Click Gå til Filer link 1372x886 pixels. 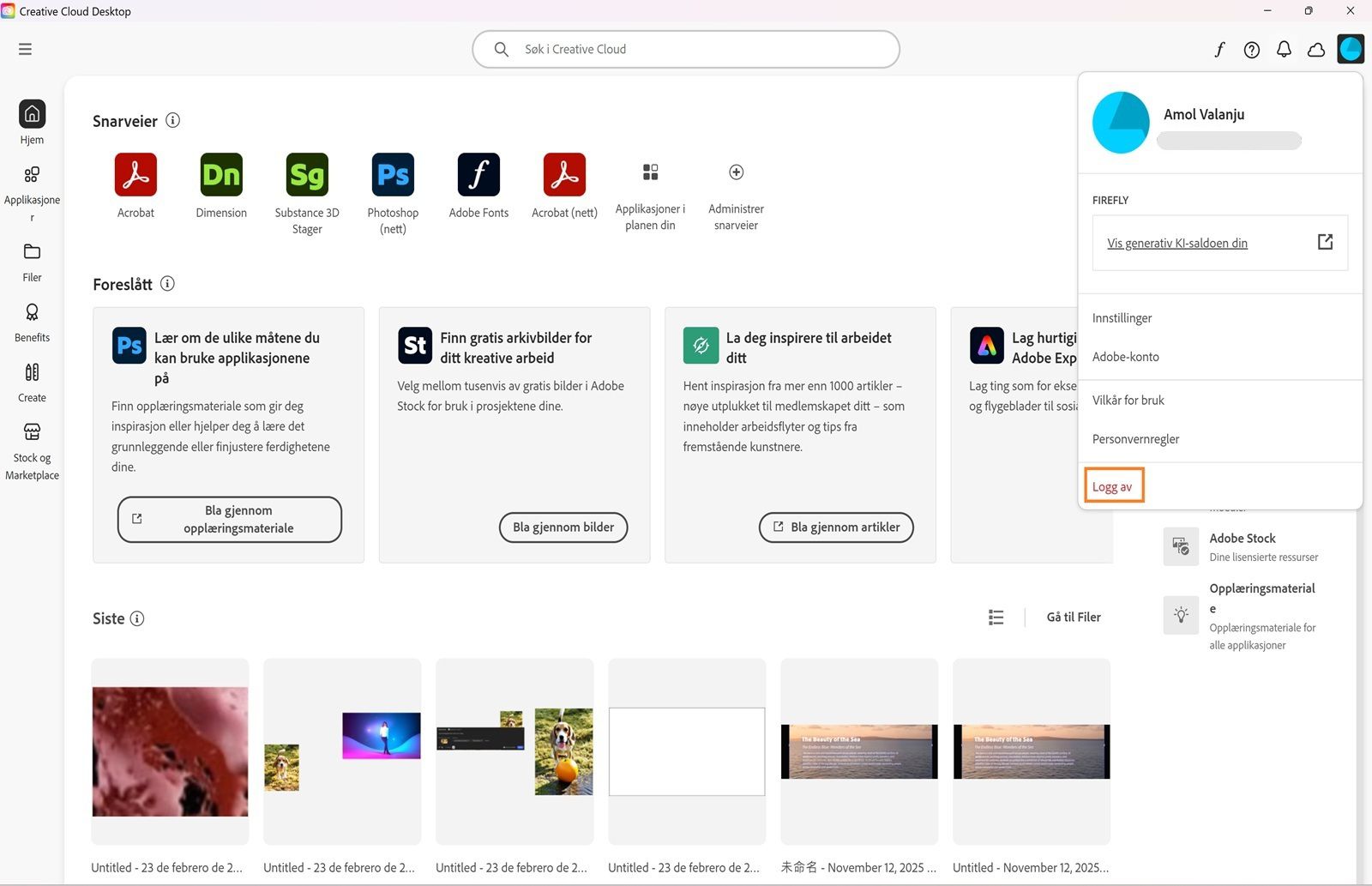[x=1074, y=617]
